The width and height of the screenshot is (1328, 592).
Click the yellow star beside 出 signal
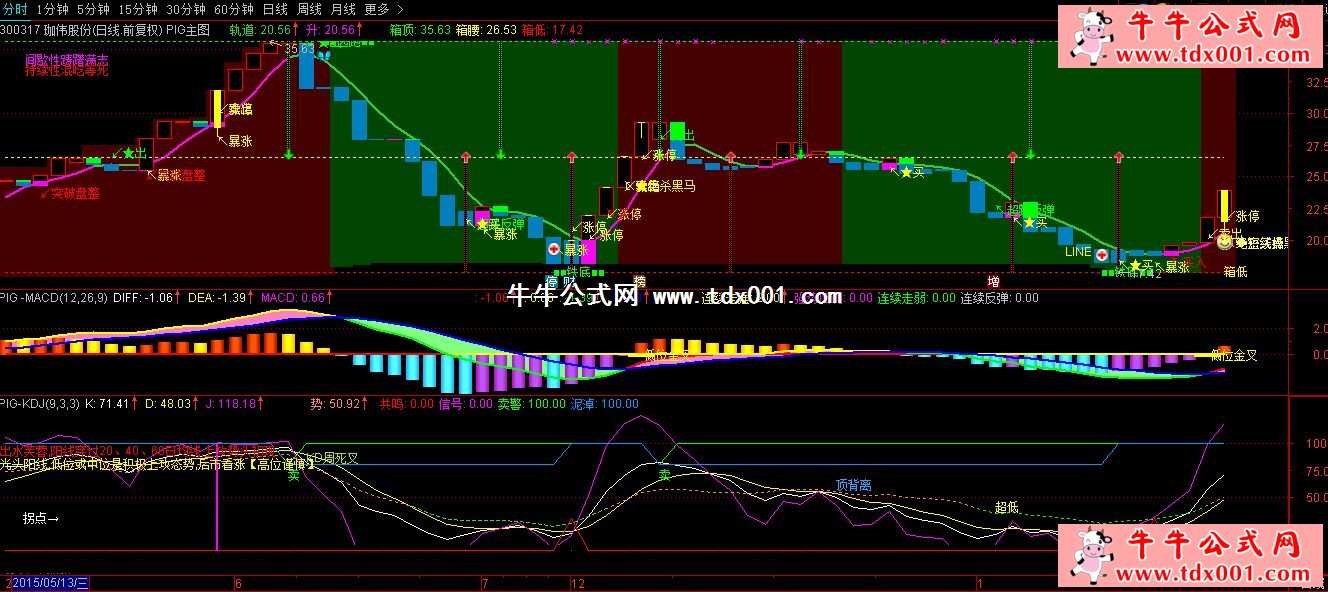128,153
